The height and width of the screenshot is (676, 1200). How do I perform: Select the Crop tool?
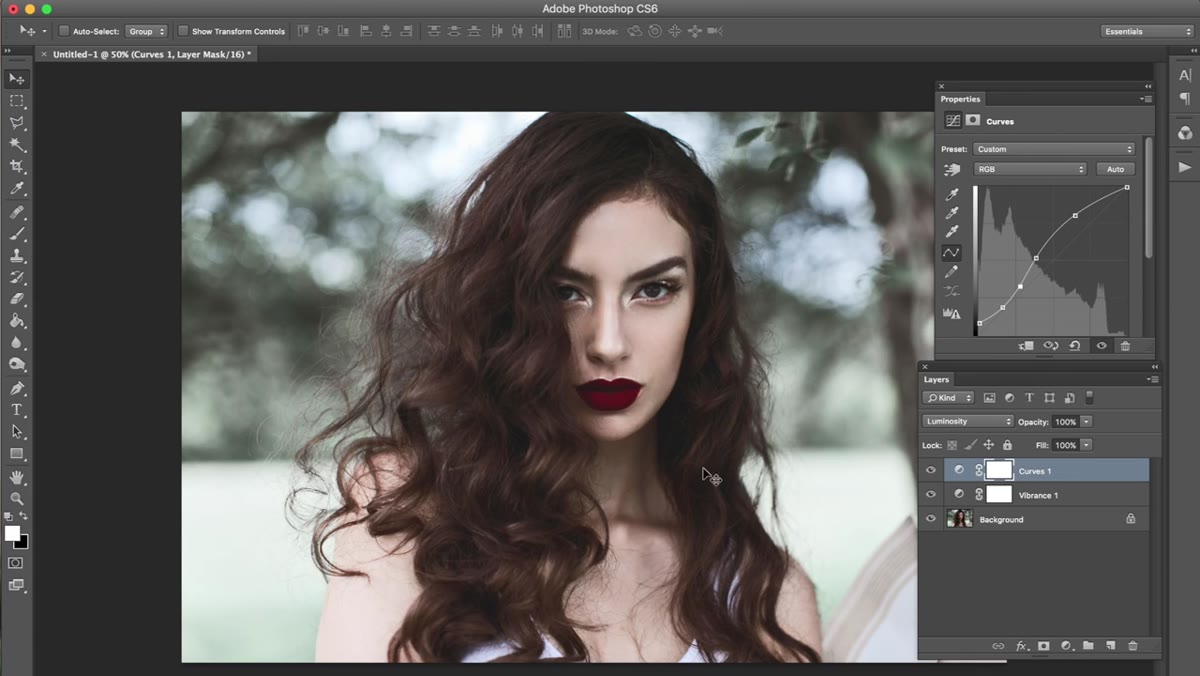(17, 167)
